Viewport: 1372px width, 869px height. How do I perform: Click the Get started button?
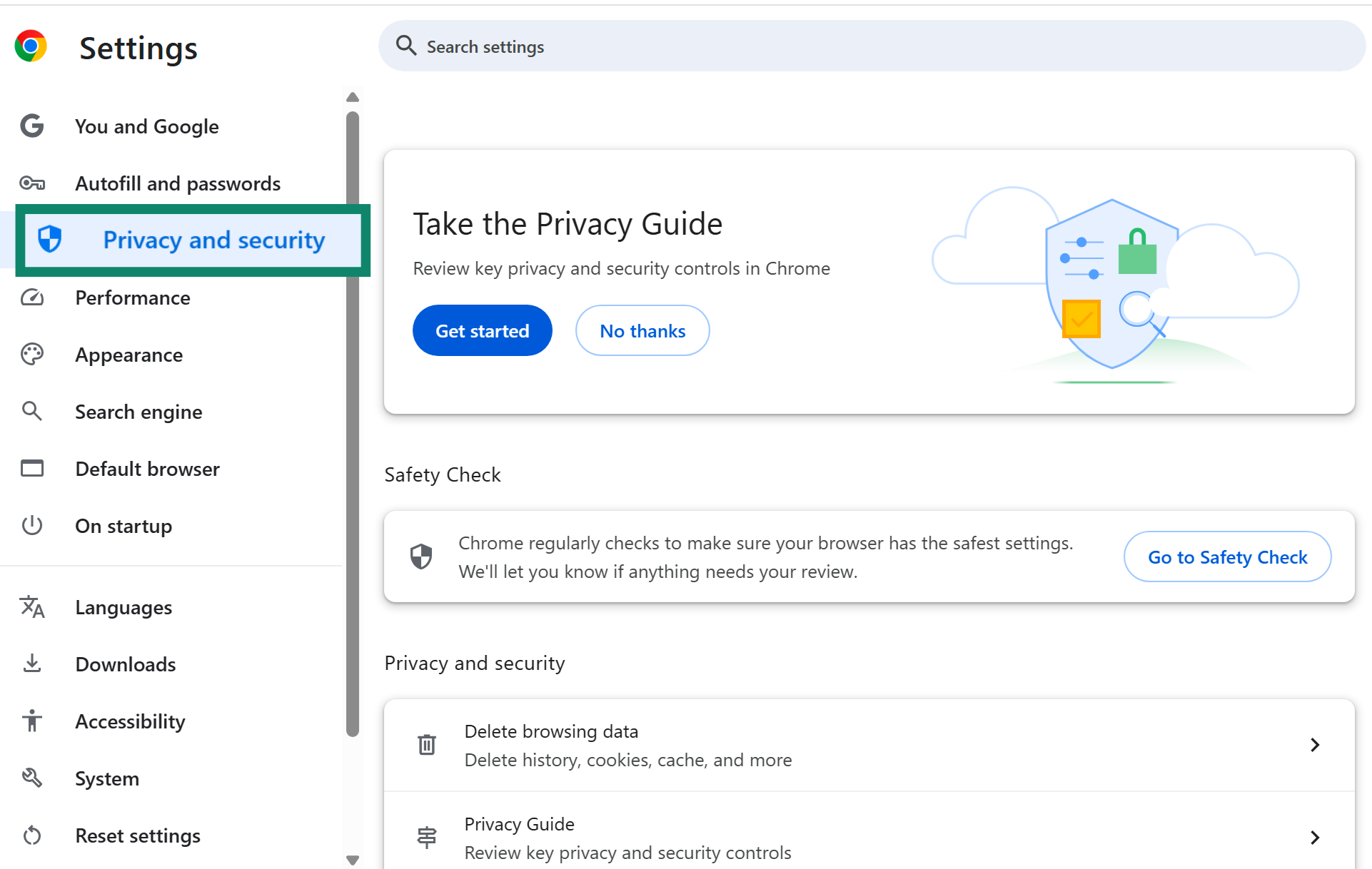(482, 330)
